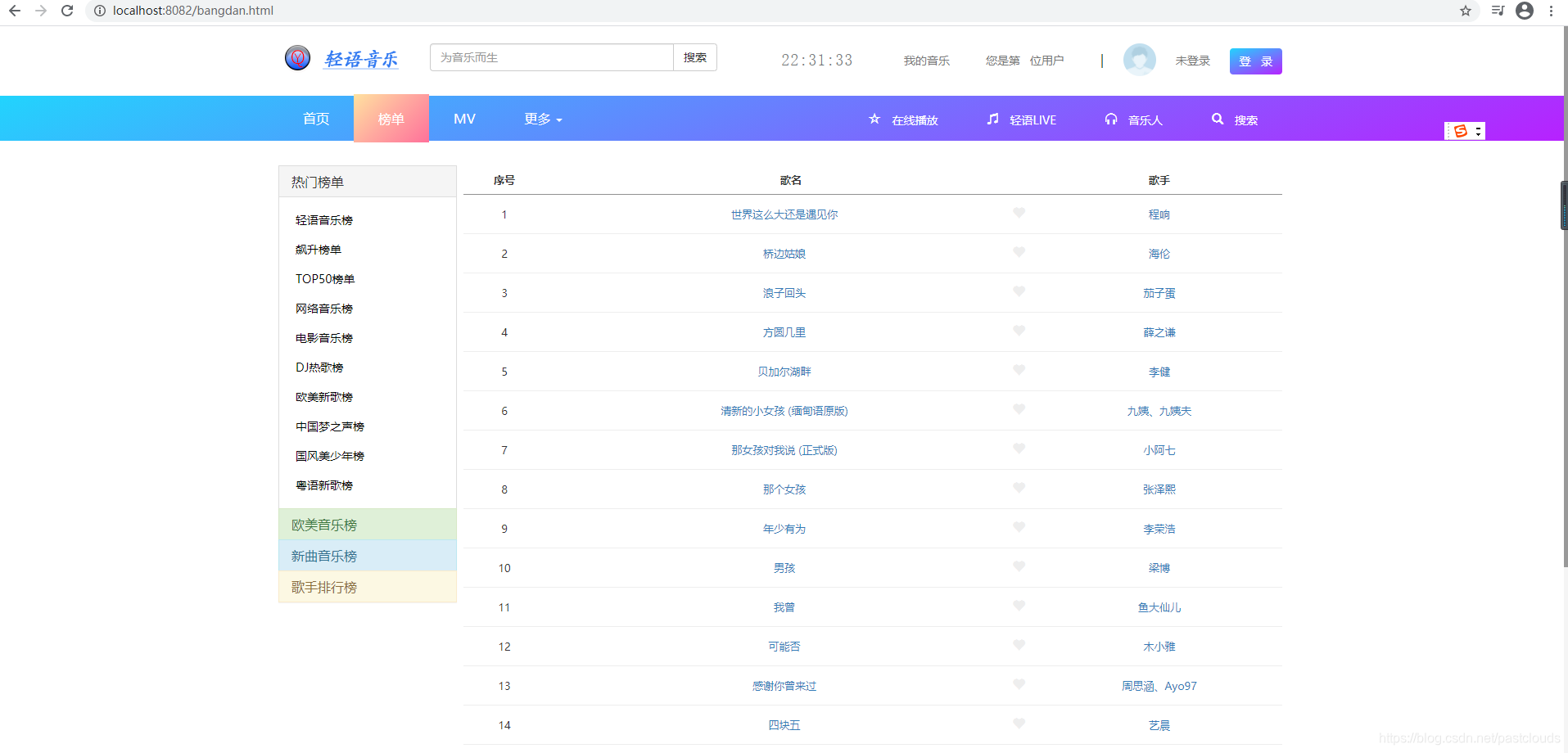This screenshot has height=753, width=1568.
Task: Toggle heart on 年少有为 row
Action: 1019,528
